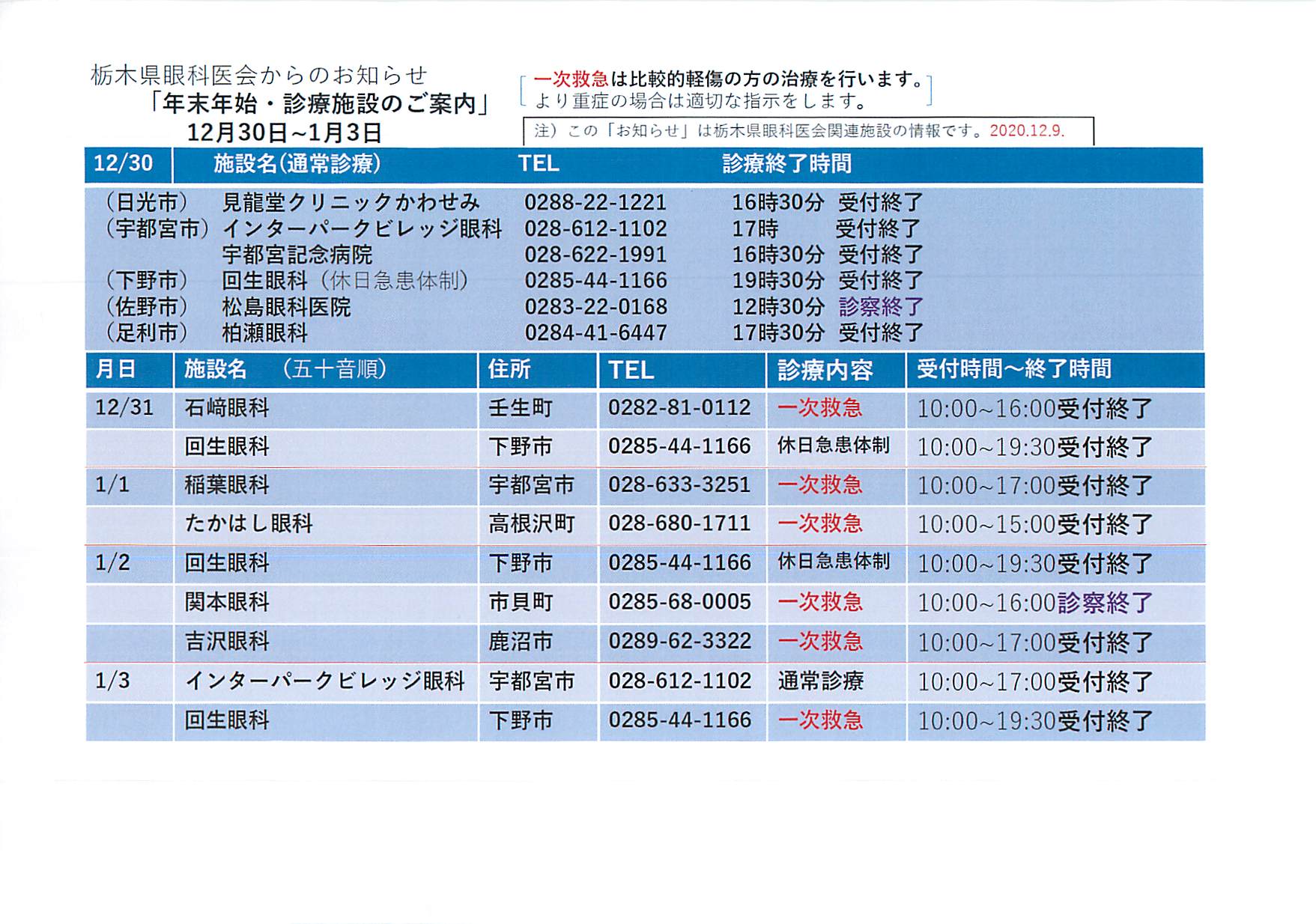The height and width of the screenshot is (924, 1316).
Task: Select phone number '028-633-3251'
Action: [679, 485]
